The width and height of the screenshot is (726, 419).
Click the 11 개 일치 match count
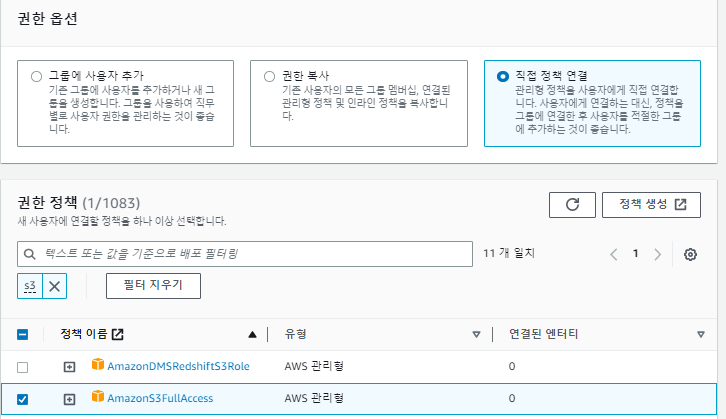[509, 253]
